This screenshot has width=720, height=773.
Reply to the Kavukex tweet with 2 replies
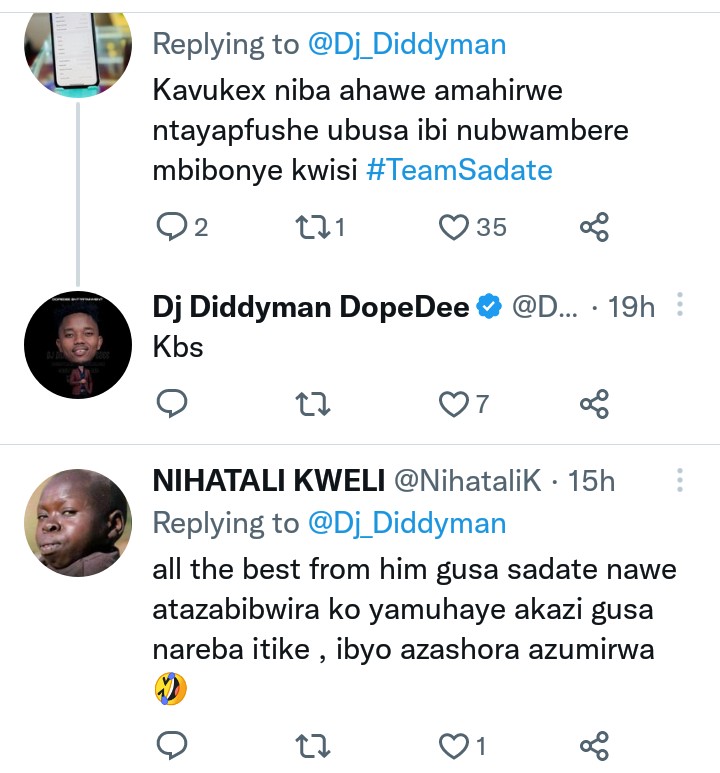171,228
